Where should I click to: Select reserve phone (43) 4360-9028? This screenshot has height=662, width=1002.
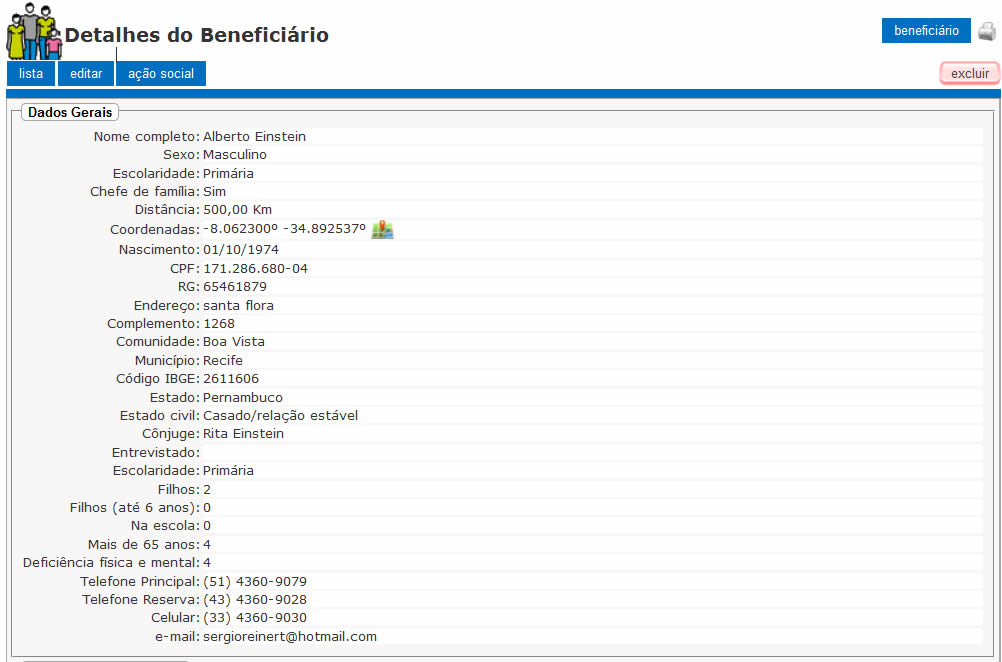point(255,599)
